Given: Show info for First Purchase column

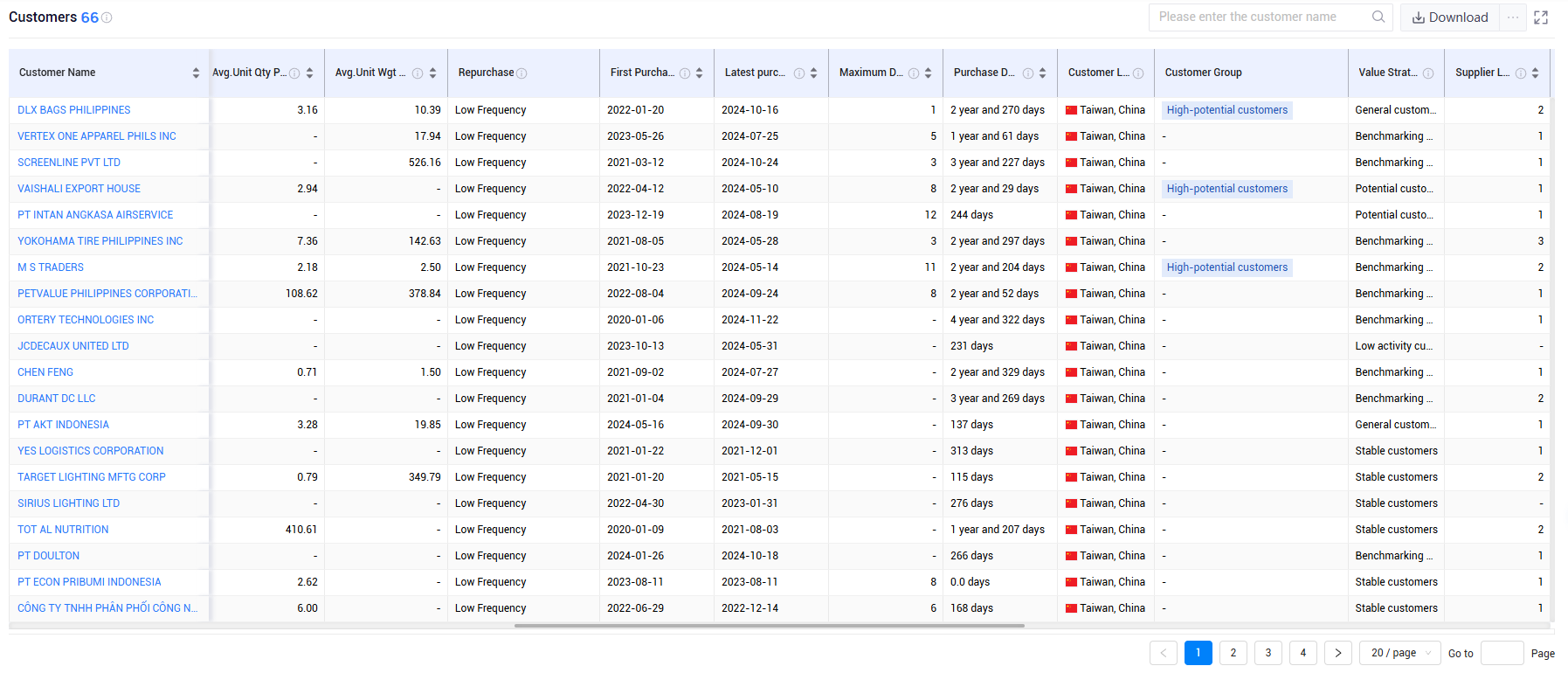Looking at the screenshot, I should [685, 73].
